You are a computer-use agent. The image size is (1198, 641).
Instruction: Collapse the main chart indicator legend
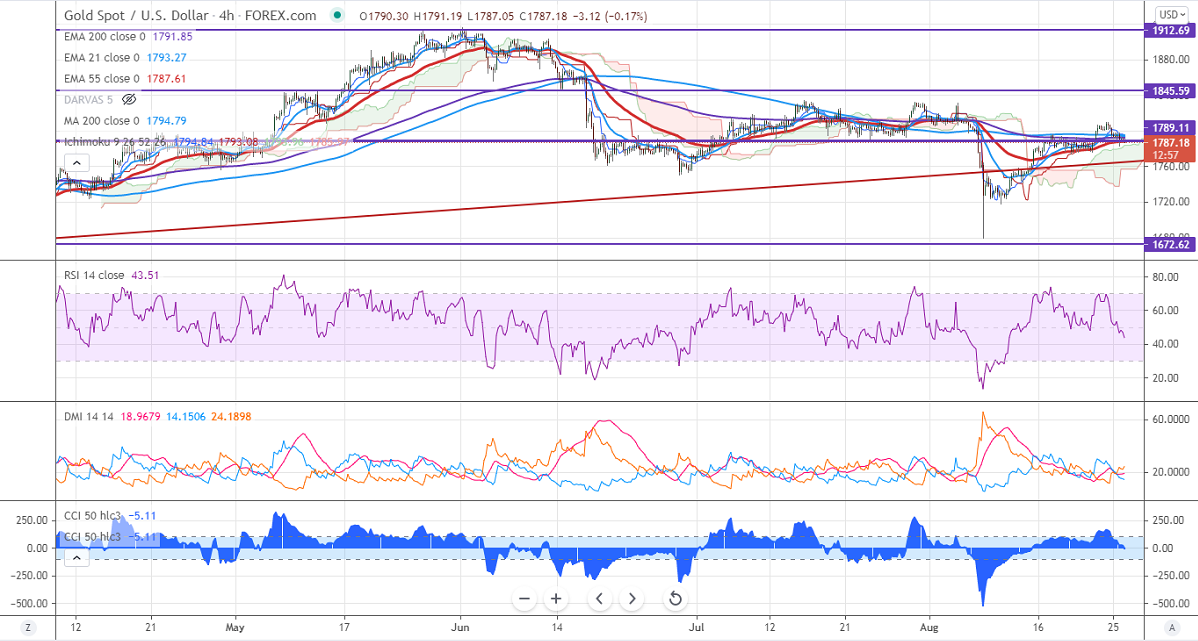(x=77, y=163)
